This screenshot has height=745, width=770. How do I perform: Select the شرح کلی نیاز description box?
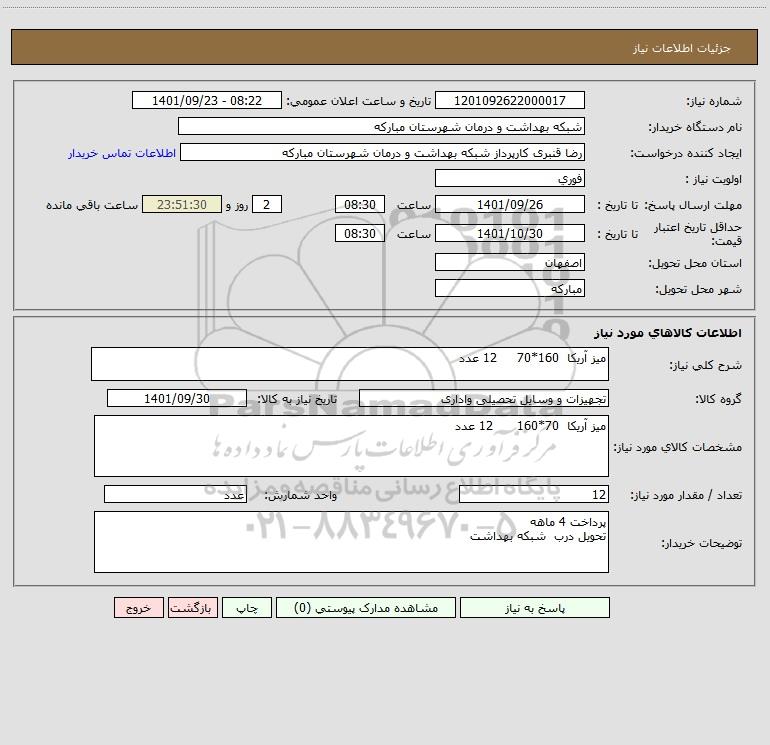[350, 364]
